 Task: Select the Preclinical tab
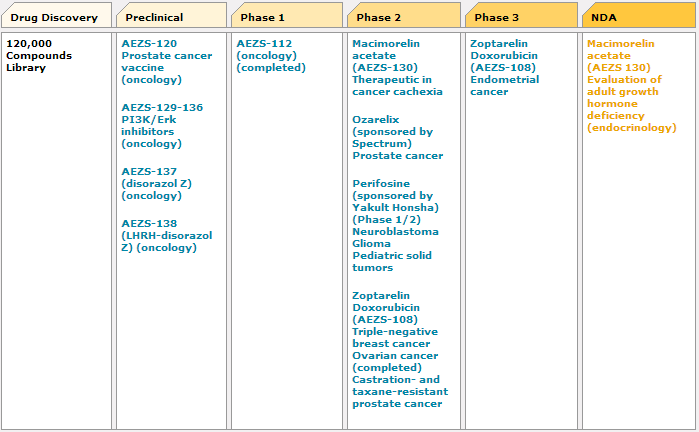point(154,17)
